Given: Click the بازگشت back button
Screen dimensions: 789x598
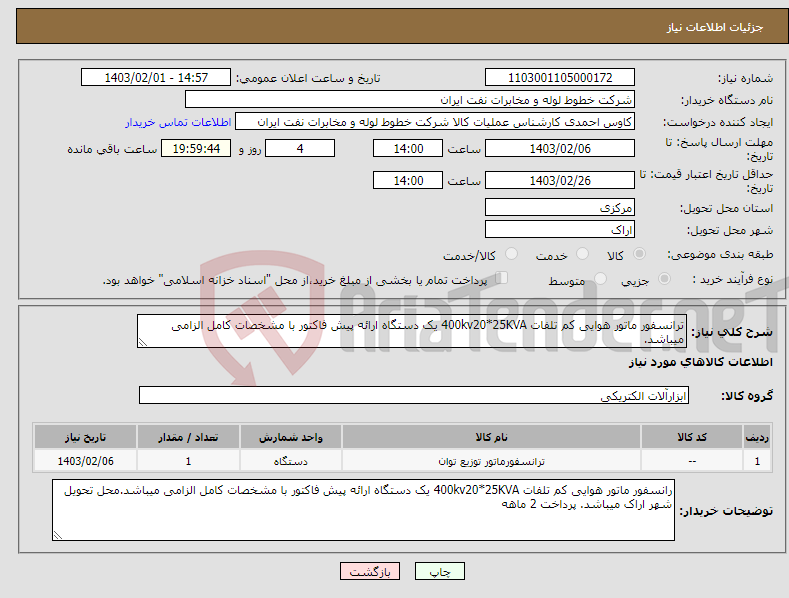Looking at the screenshot, I should pos(370,571).
